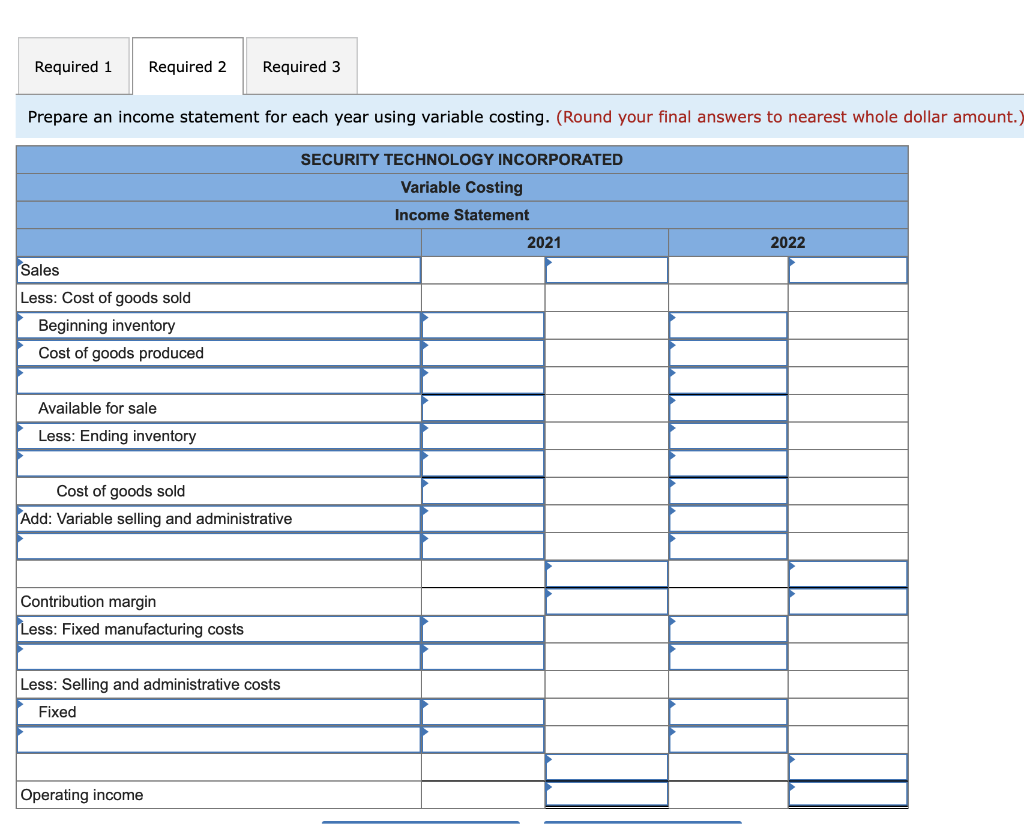Select the 2021 Cost of goods sold total field
This screenshot has width=1024, height=826.
483,491
